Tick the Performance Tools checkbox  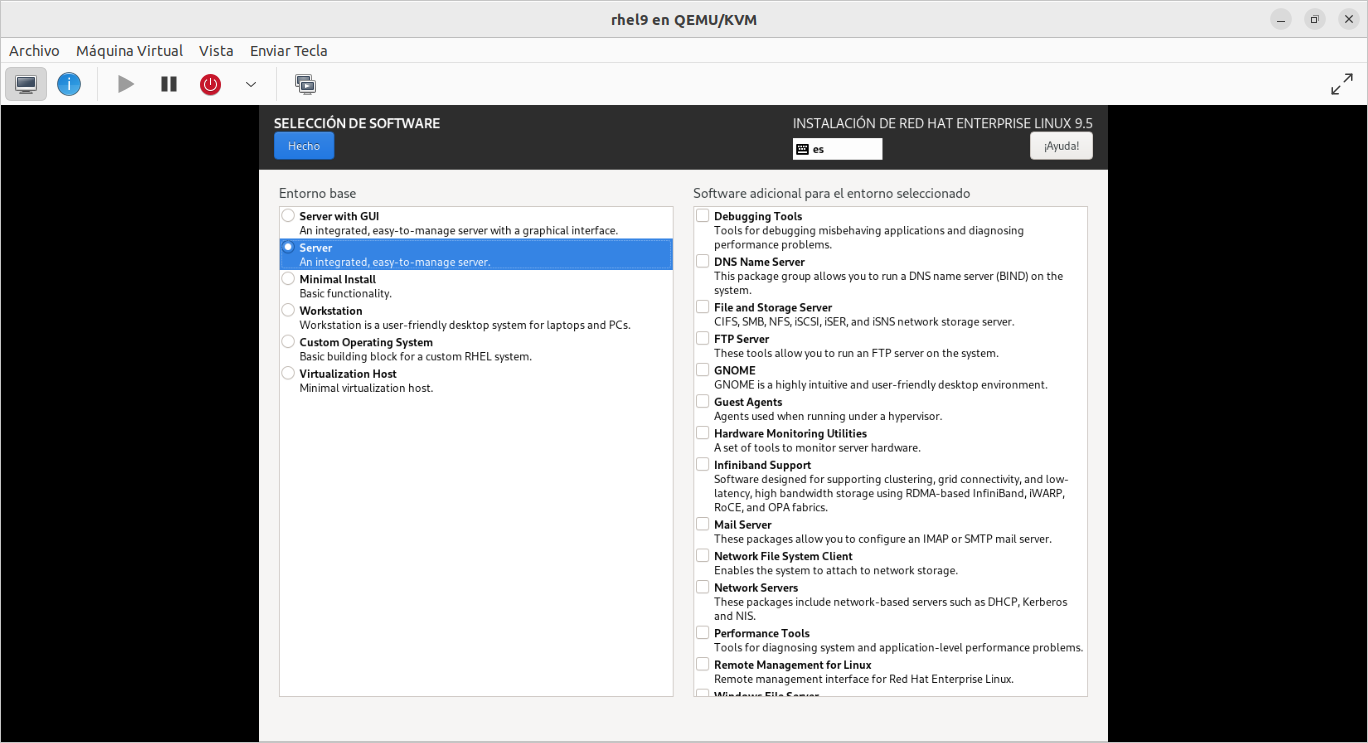pos(703,633)
